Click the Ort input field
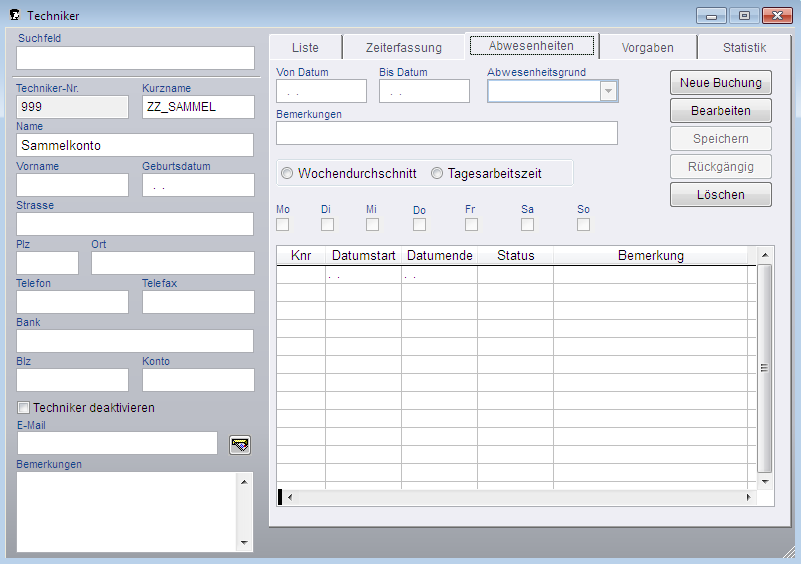The image size is (801, 564). tap(173, 263)
